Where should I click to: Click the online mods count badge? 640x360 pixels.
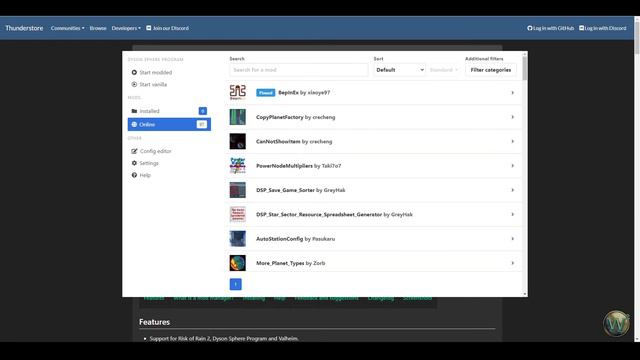click(202, 124)
